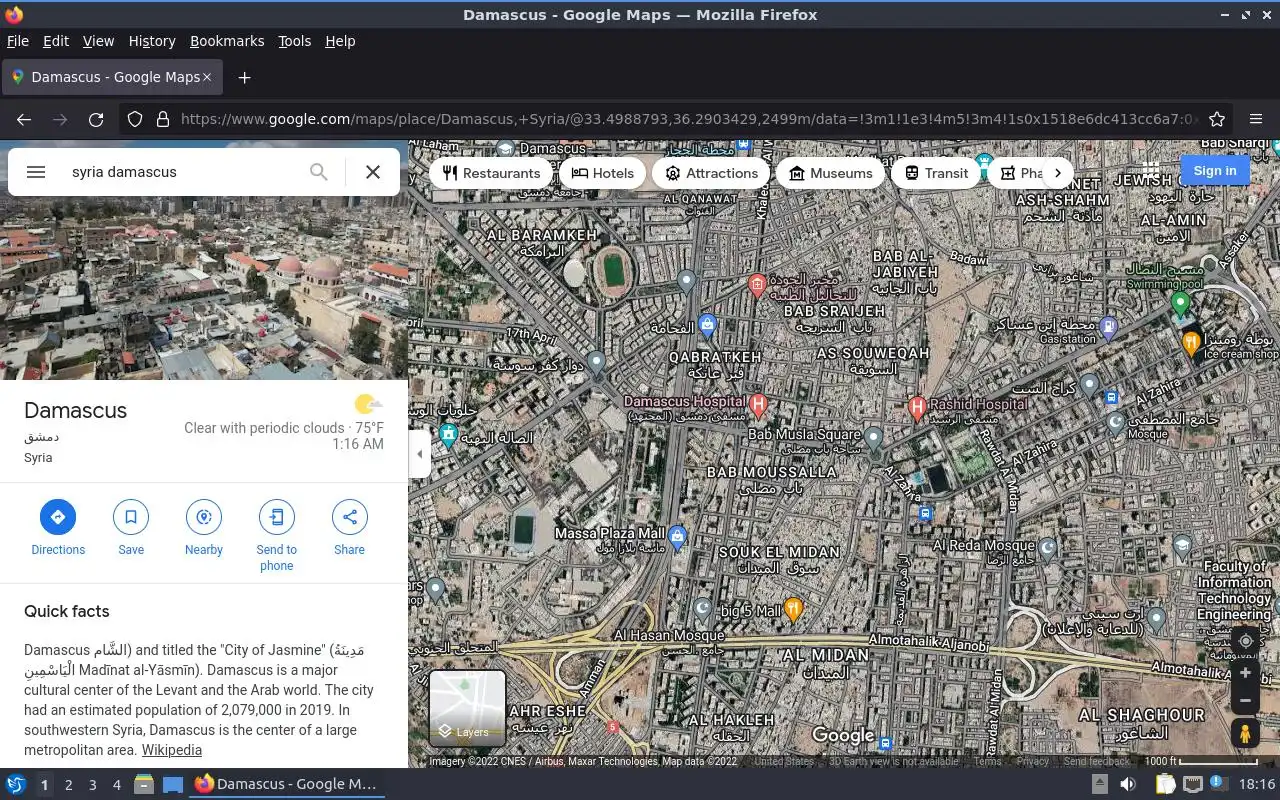The width and height of the screenshot is (1280, 800).
Task: Click the search magnifier icon
Action: [x=318, y=172]
